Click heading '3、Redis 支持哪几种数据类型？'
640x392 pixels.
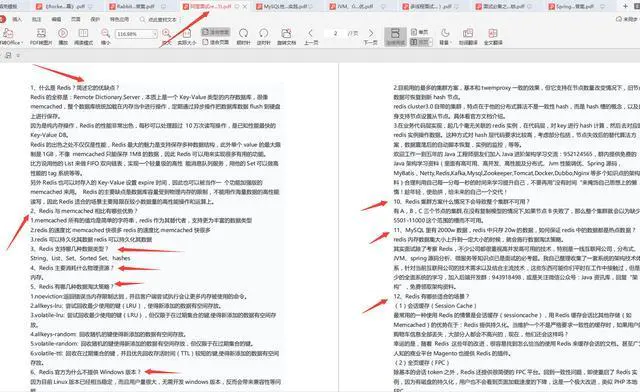[x=69, y=249]
